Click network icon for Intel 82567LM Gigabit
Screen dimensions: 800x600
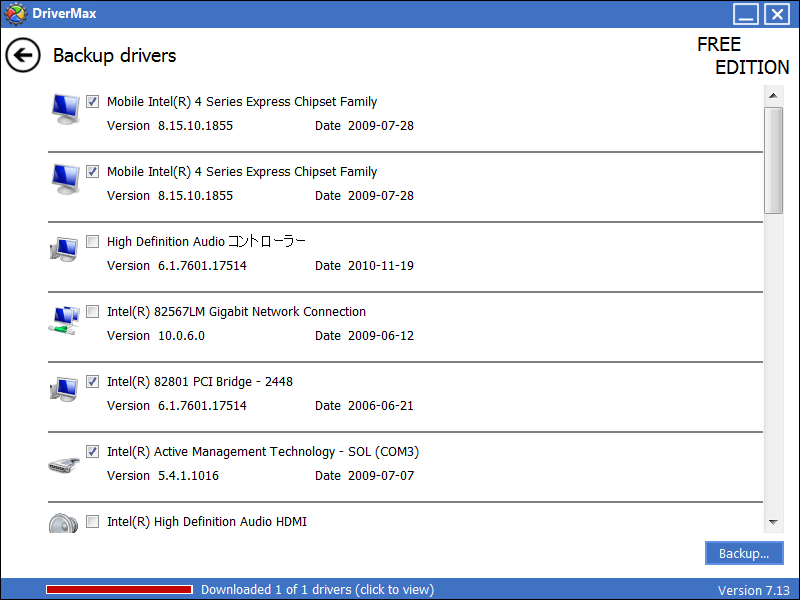tap(64, 320)
